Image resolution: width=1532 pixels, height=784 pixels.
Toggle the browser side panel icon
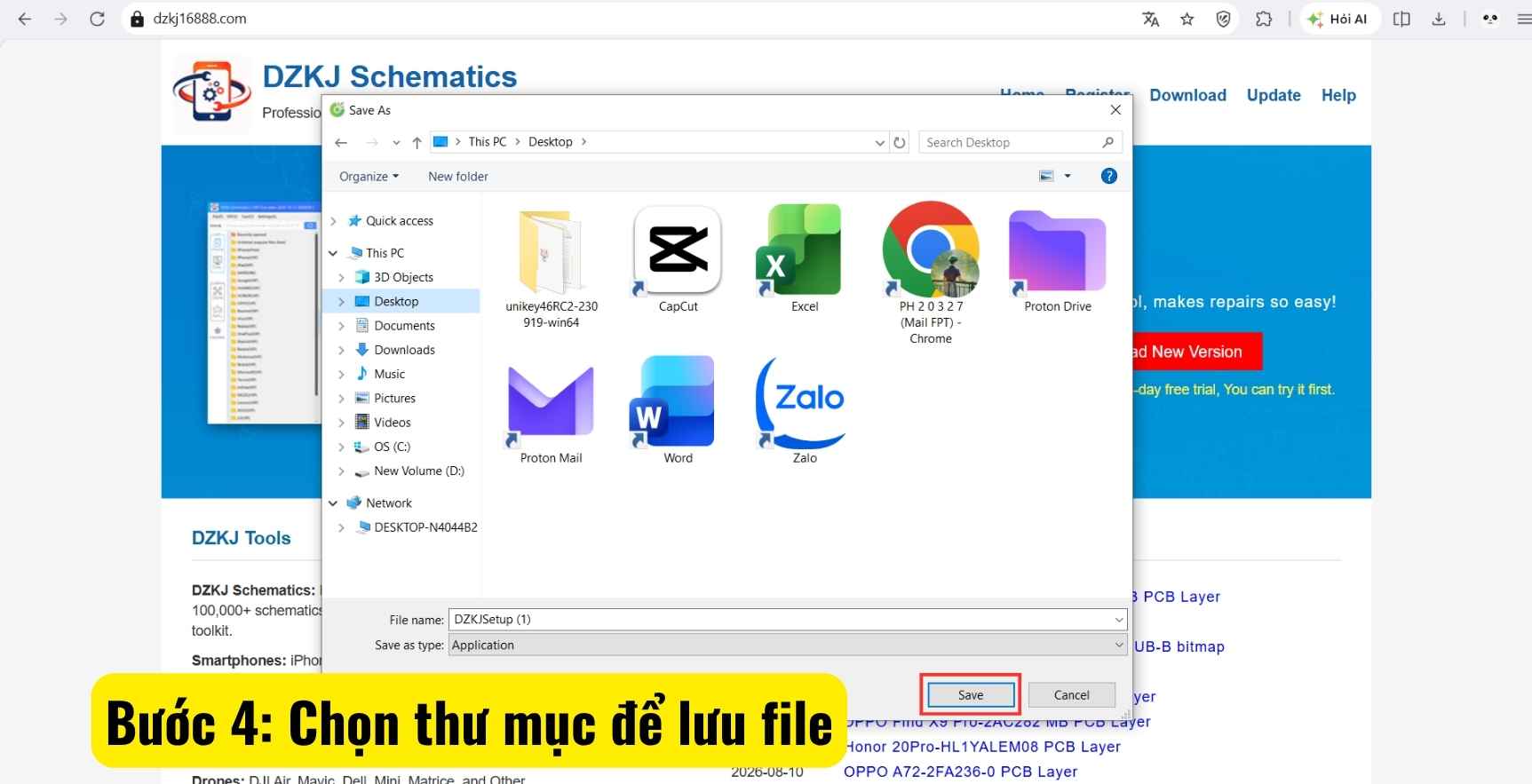coord(1401,19)
